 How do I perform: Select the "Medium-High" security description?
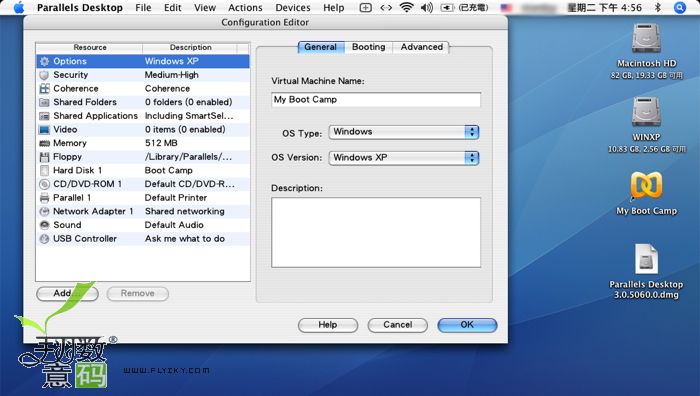pyautogui.click(x=171, y=75)
